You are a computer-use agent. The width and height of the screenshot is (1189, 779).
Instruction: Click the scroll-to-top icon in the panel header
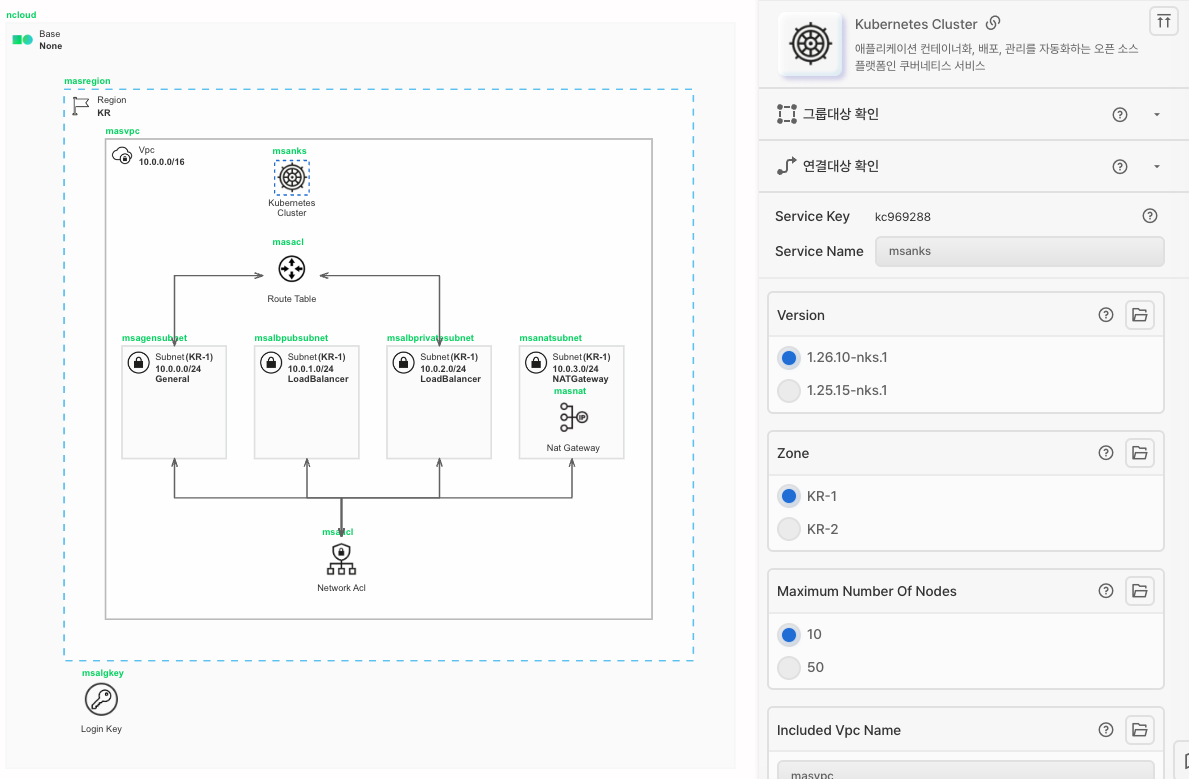pyautogui.click(x=1163, y=21)
